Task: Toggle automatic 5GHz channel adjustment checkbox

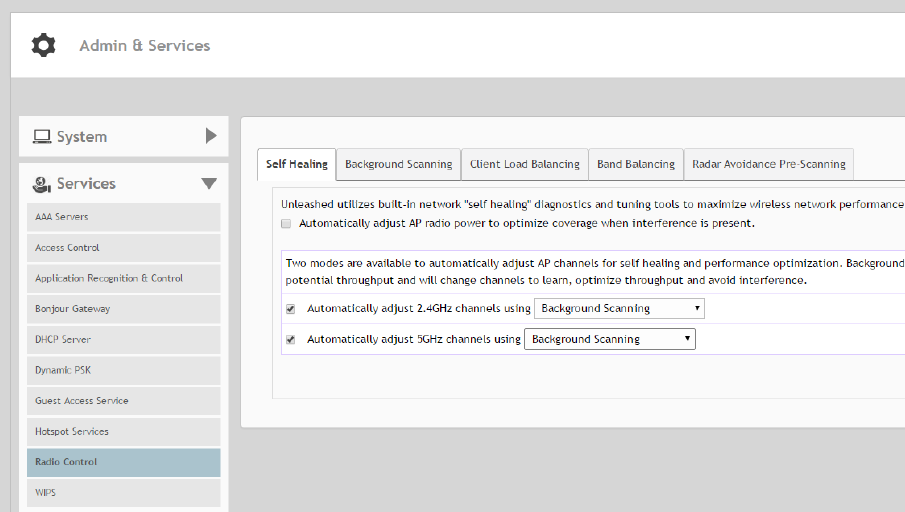Action: 291,340
